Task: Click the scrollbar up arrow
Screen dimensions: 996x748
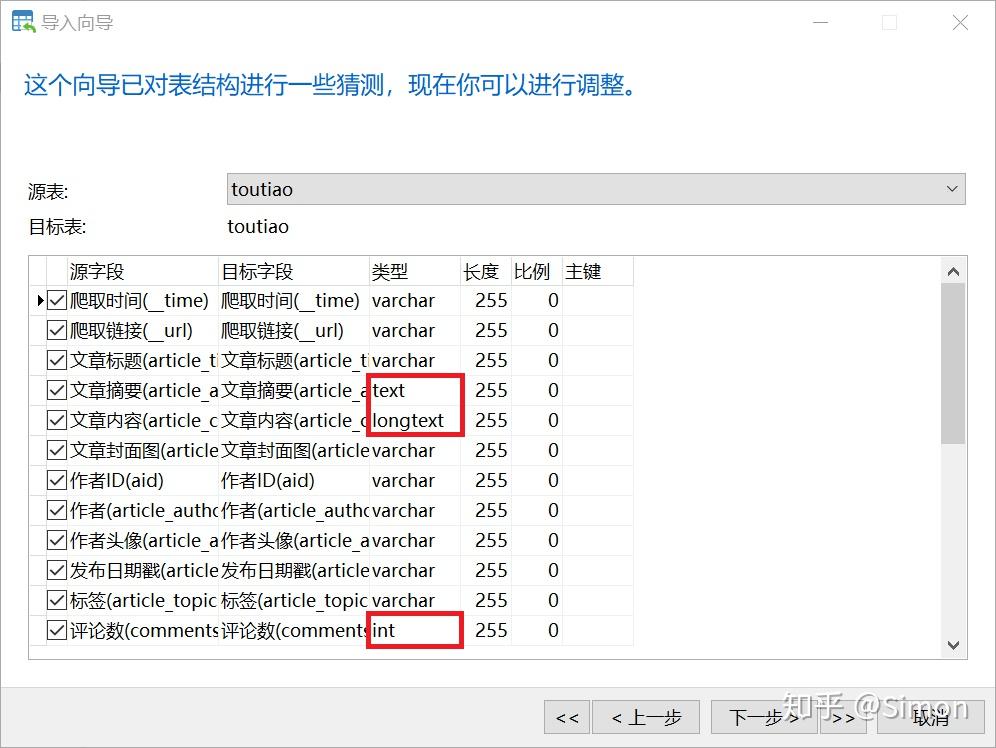Action: click(x=953, y=272)
